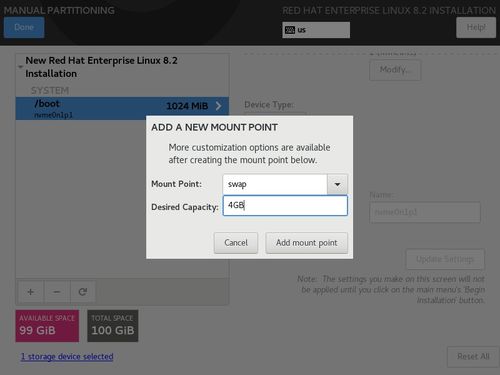This screenshot has height=375, width=500.
Task: Click the minus icon to remove mount point
Action: tap(57, 292)
